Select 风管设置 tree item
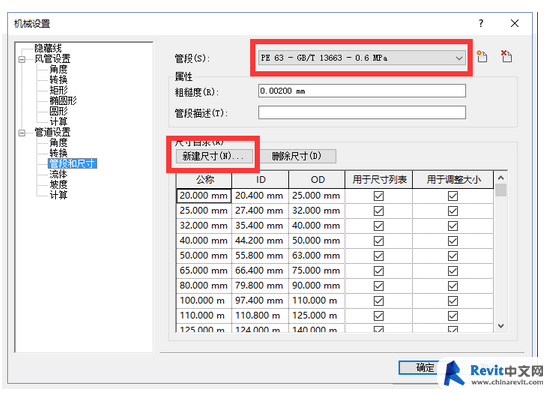Image resolution: width=554 pixels, height=394 pixels. click(52, 59)
